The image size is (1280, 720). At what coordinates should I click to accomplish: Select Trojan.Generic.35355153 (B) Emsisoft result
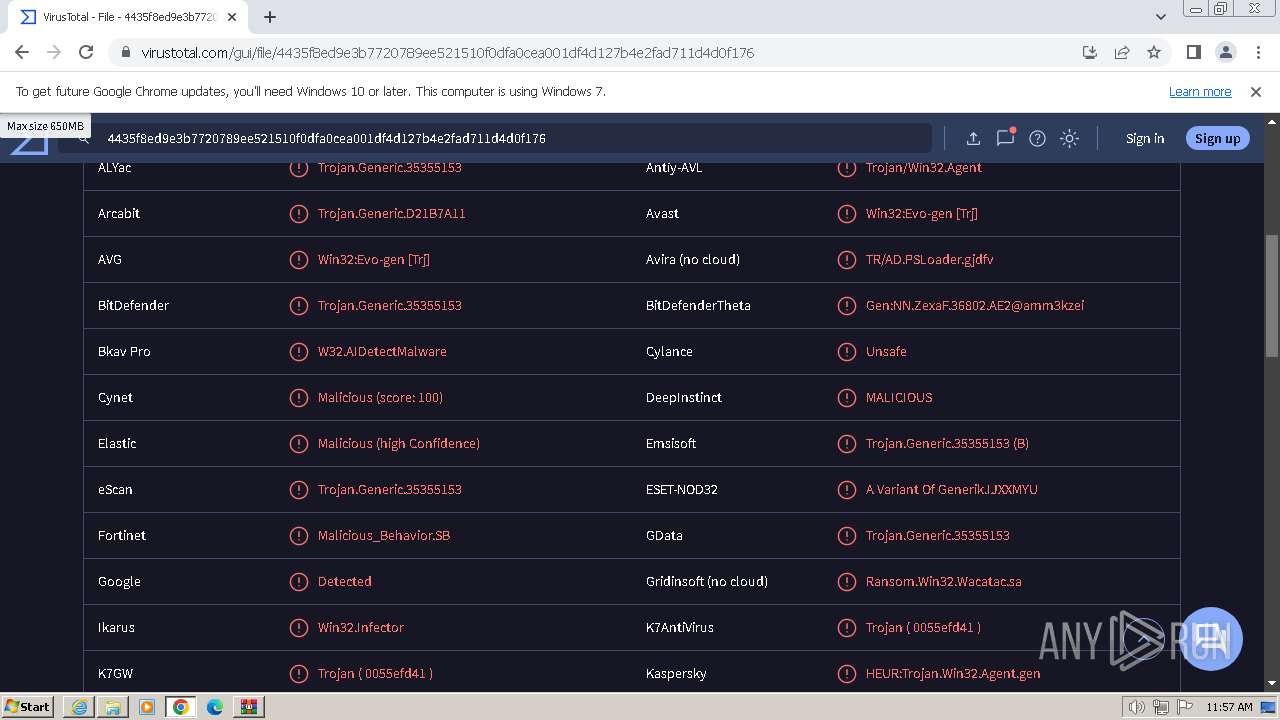pyautogui.click(x=947, y=443)
